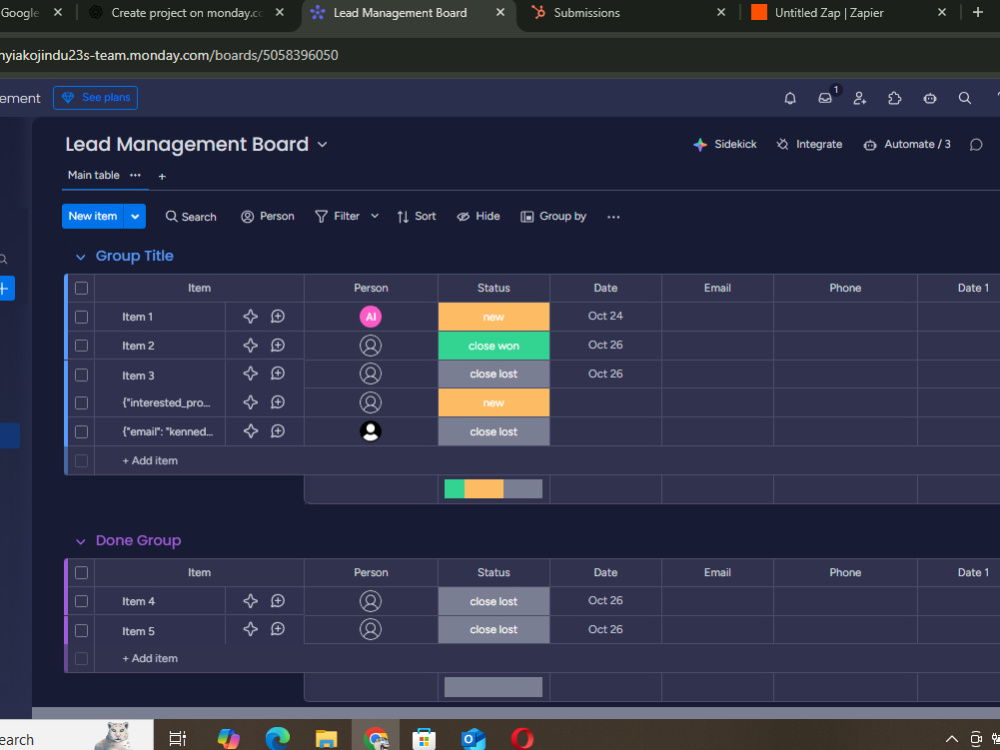This screenshot has width=1000, height=750.
Task: Check the Item 3 checkbox
Action: [x=81, y=375]
